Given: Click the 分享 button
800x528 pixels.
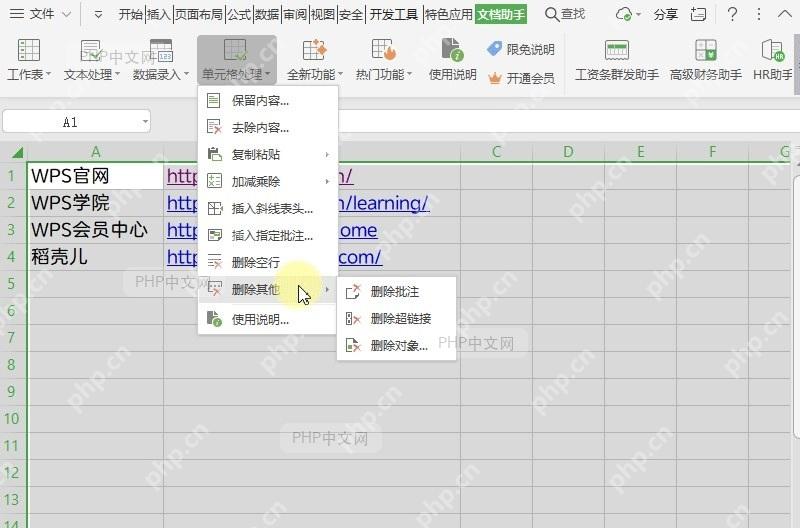Looking at the screenshot, I should [x=666, y=14].
